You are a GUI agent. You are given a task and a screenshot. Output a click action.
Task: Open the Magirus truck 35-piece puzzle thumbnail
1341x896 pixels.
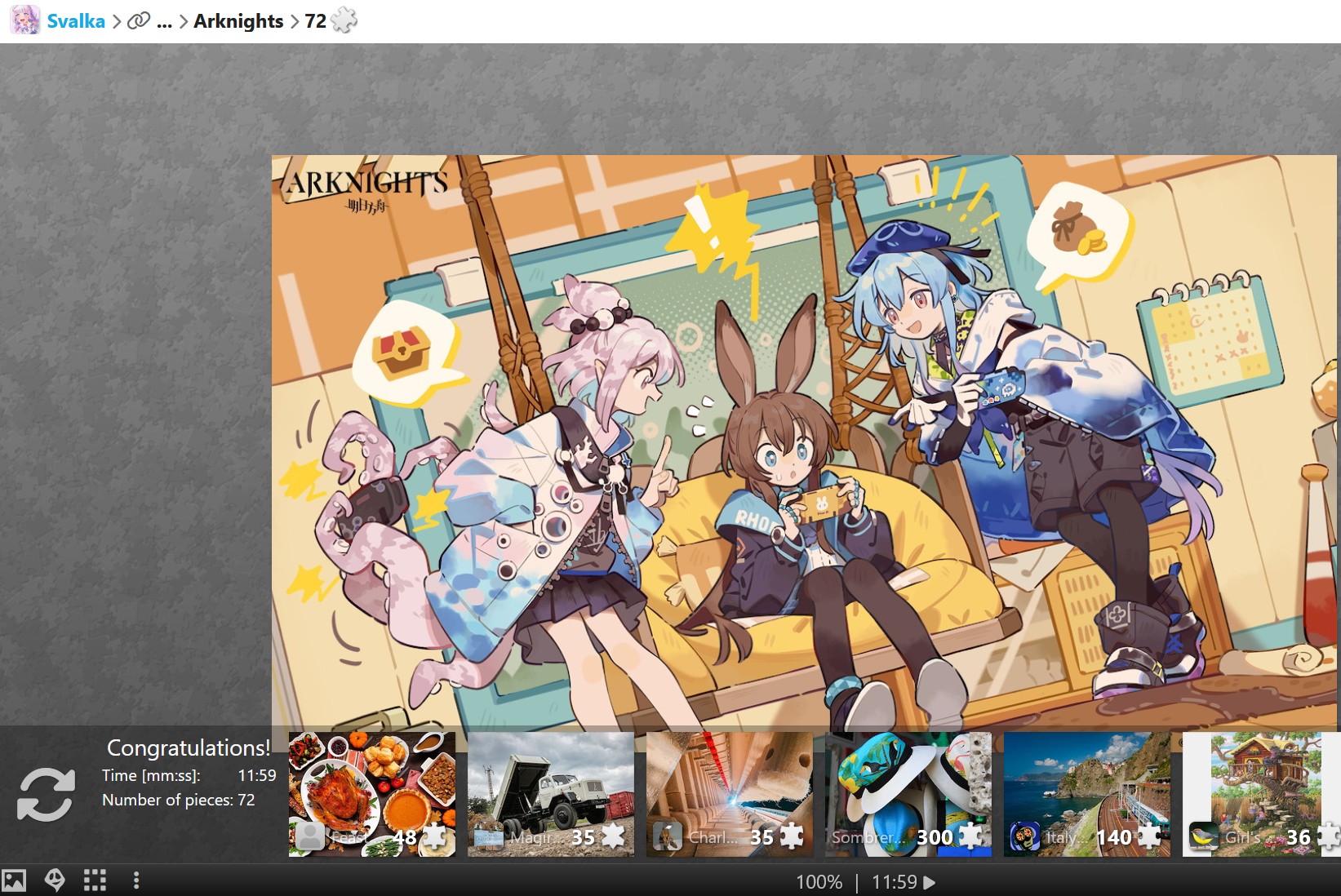pos(551,794)
